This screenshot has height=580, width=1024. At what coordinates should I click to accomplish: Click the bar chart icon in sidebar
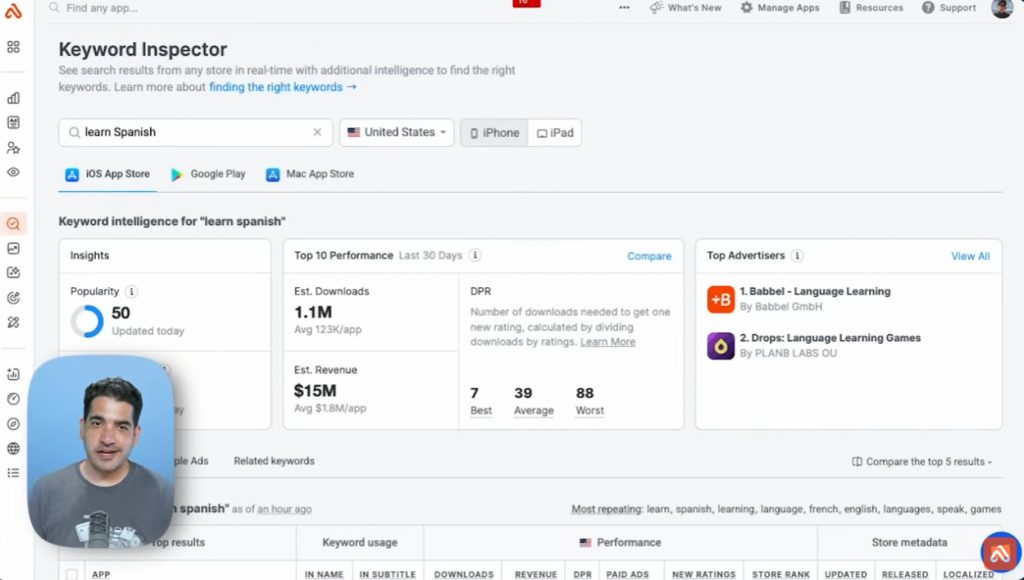coord(13,98)
